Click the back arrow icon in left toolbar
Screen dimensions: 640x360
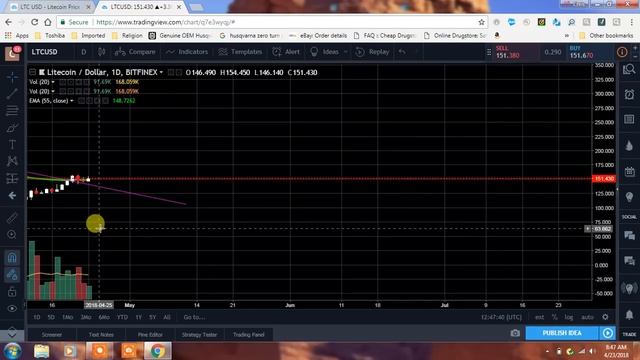coord(12,196)
